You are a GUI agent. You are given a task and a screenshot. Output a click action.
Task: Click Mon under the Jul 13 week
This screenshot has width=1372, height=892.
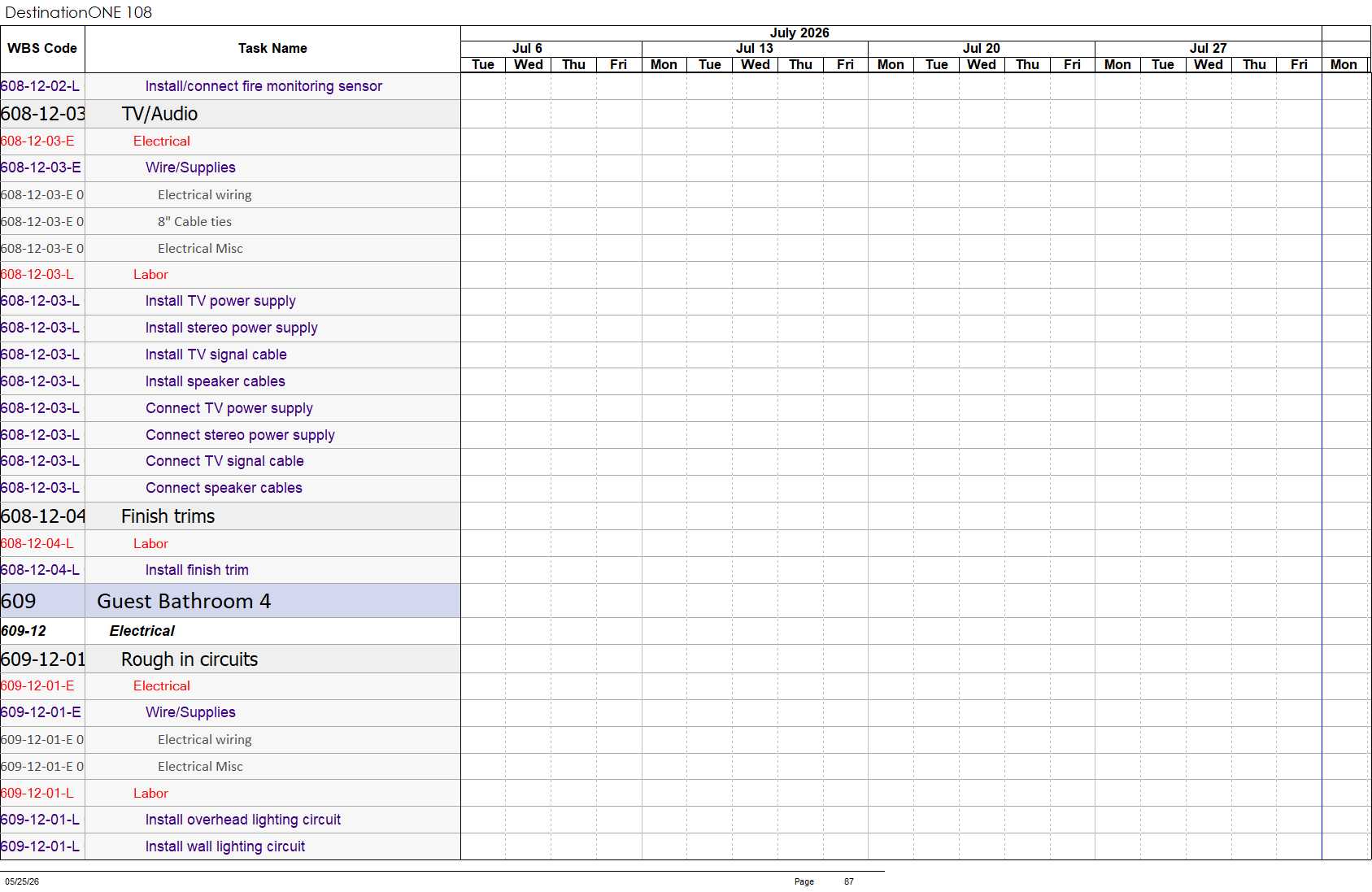tap(664, 65)
